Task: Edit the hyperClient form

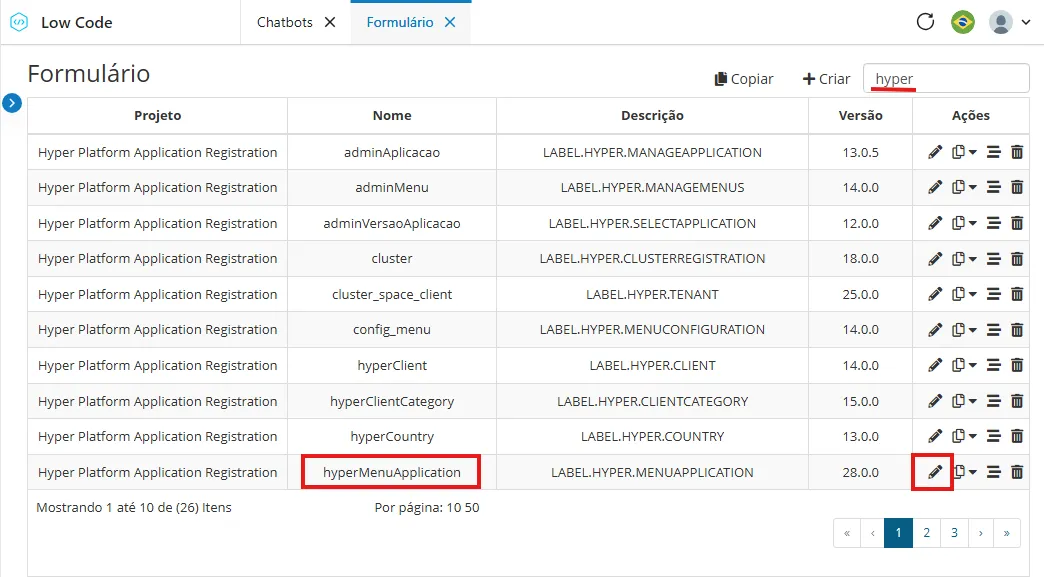Action: pos(935,365)
